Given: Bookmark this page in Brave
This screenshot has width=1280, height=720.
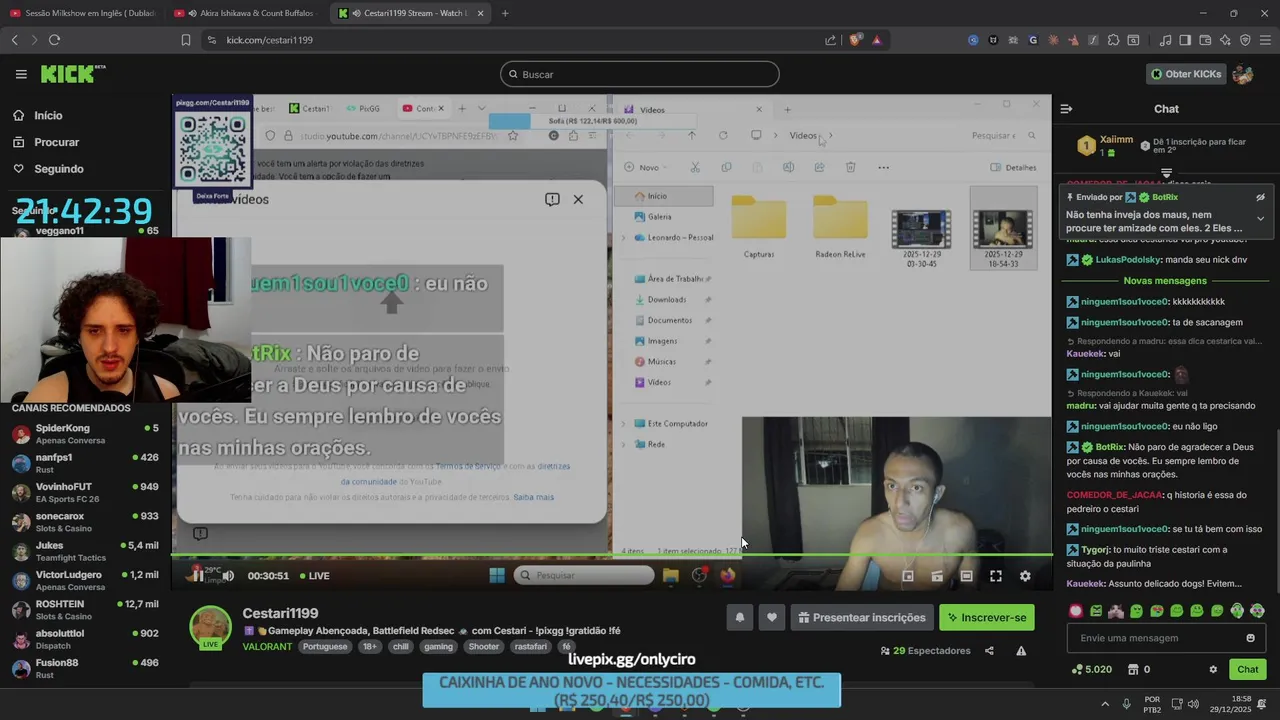Looking at the screenshot, I should [185, 40].
